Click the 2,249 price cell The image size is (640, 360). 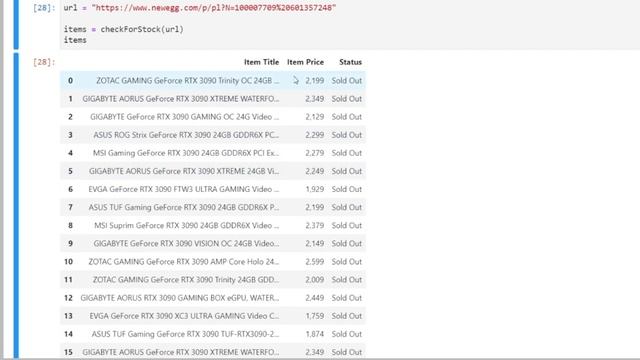tap(314, 171)
